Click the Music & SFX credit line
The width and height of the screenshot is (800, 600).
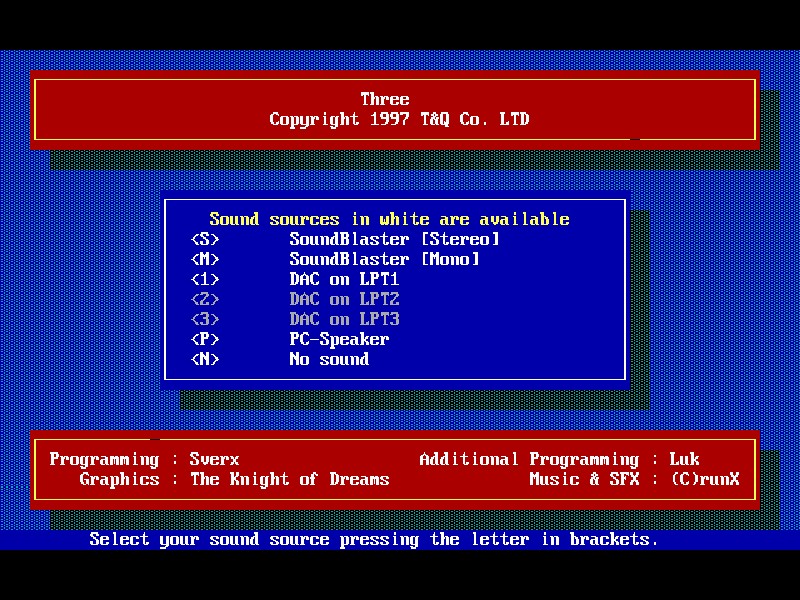[634, 479]
